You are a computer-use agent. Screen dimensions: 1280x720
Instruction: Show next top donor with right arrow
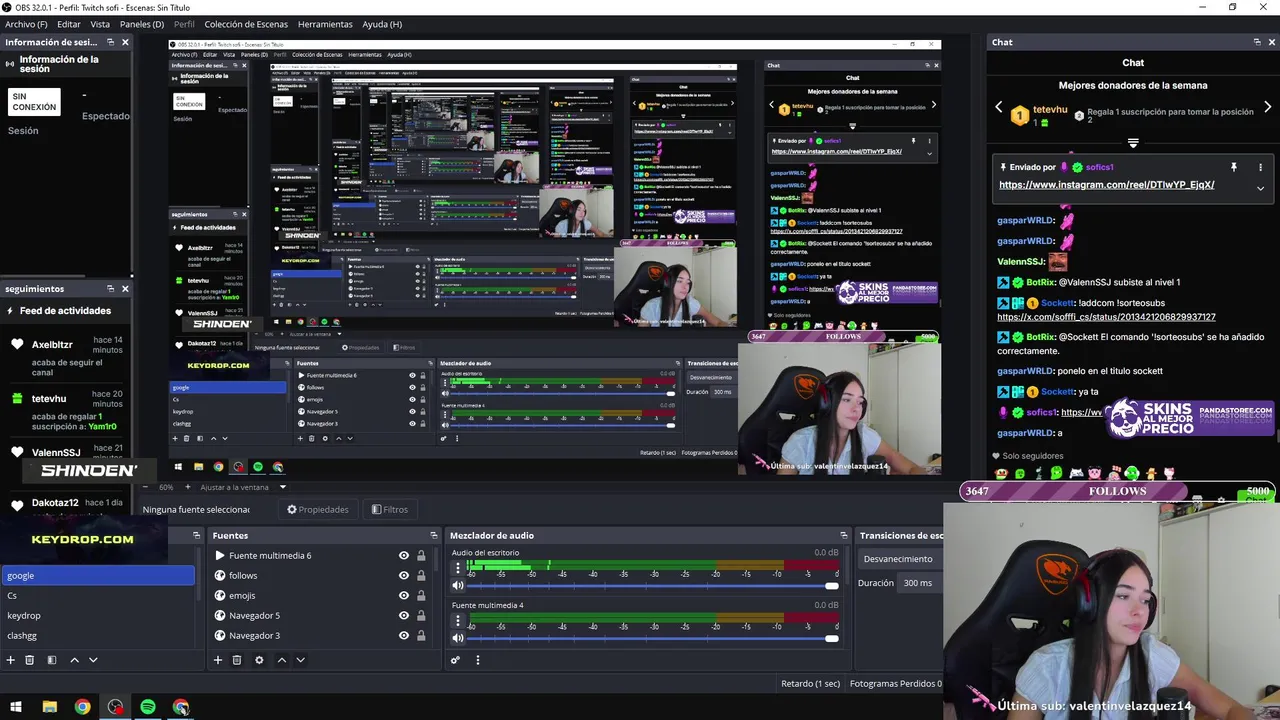pos(1267,107)
